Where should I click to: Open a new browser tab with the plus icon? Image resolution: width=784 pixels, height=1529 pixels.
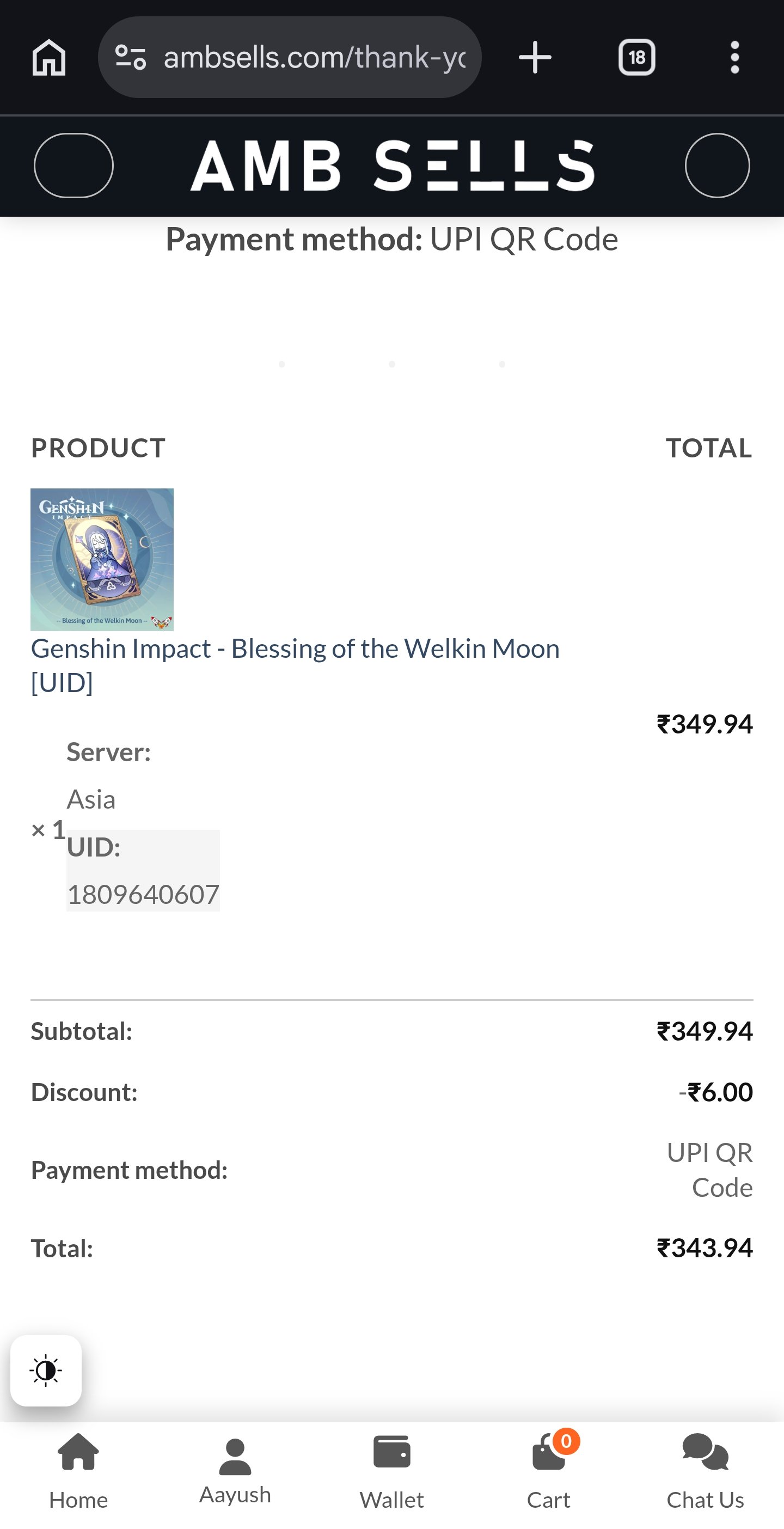click(x=534, y=57)
